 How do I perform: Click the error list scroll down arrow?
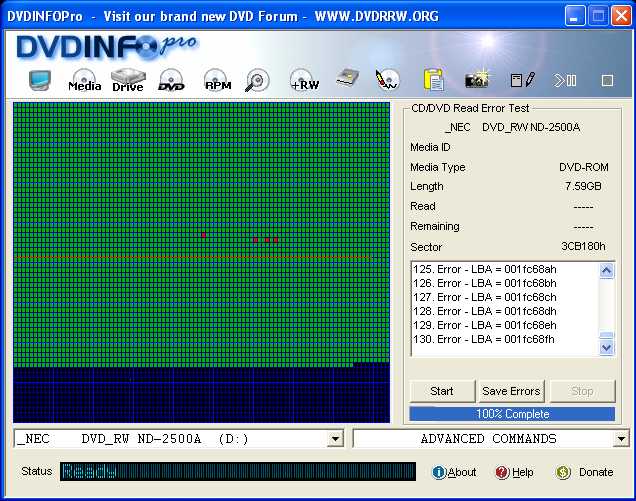click(x=606, y=348)
